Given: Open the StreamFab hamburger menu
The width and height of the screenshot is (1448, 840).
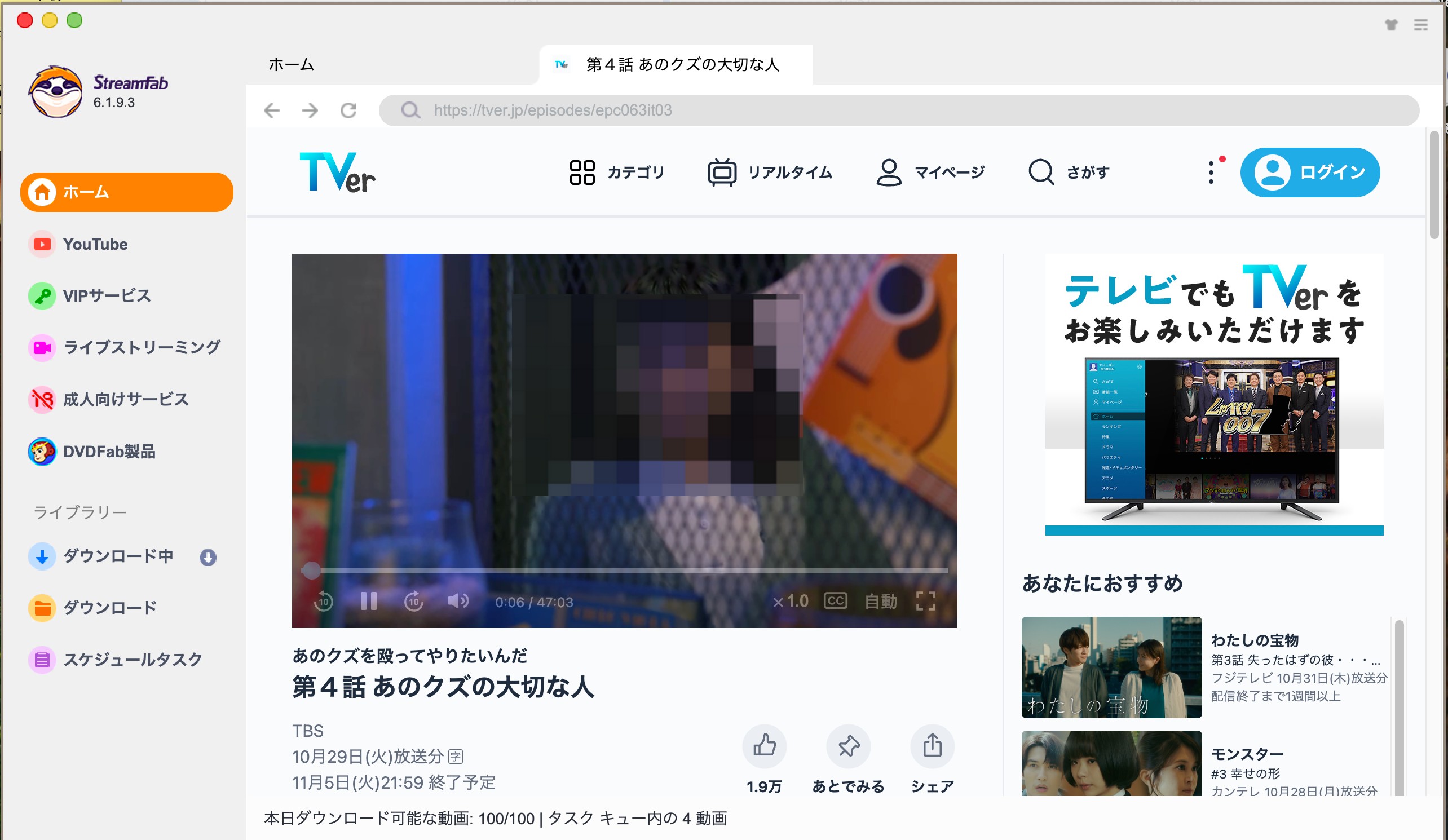Looking at the screenshot, I should (x=1420, y=25).
